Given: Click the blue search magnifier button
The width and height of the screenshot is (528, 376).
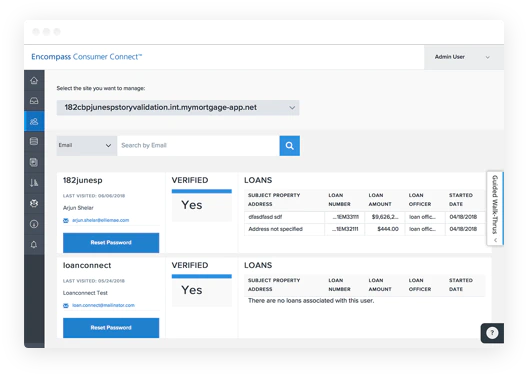Looking at the screenshot, I should [290, 146].
